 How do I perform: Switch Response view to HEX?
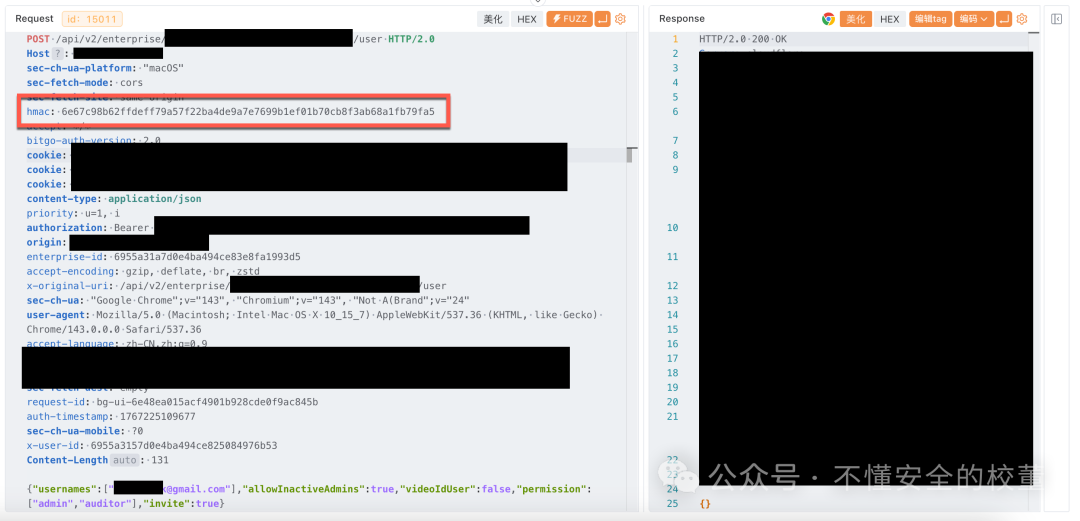click(x=890, y=19)
